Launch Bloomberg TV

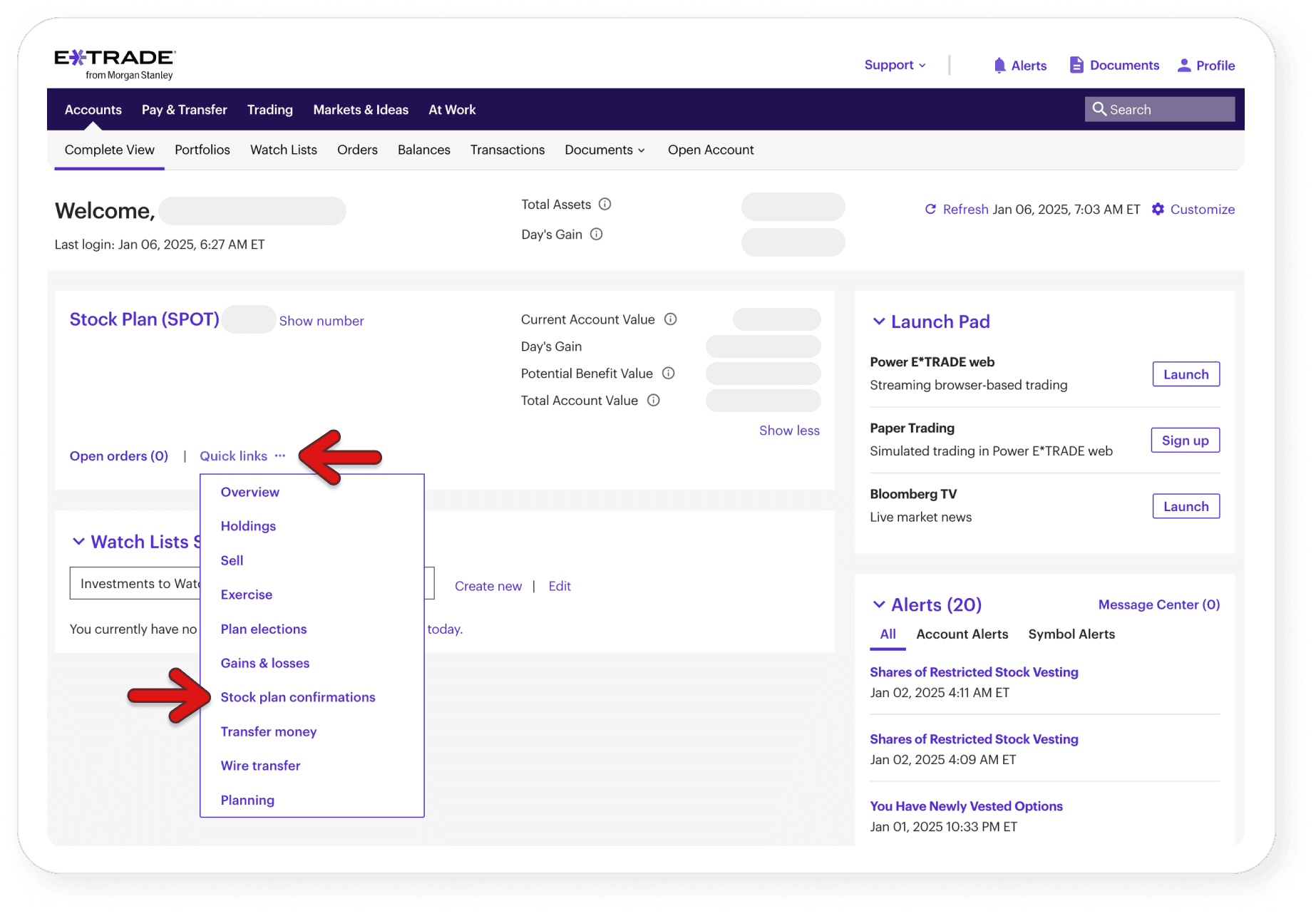[x=1186, y=506]
